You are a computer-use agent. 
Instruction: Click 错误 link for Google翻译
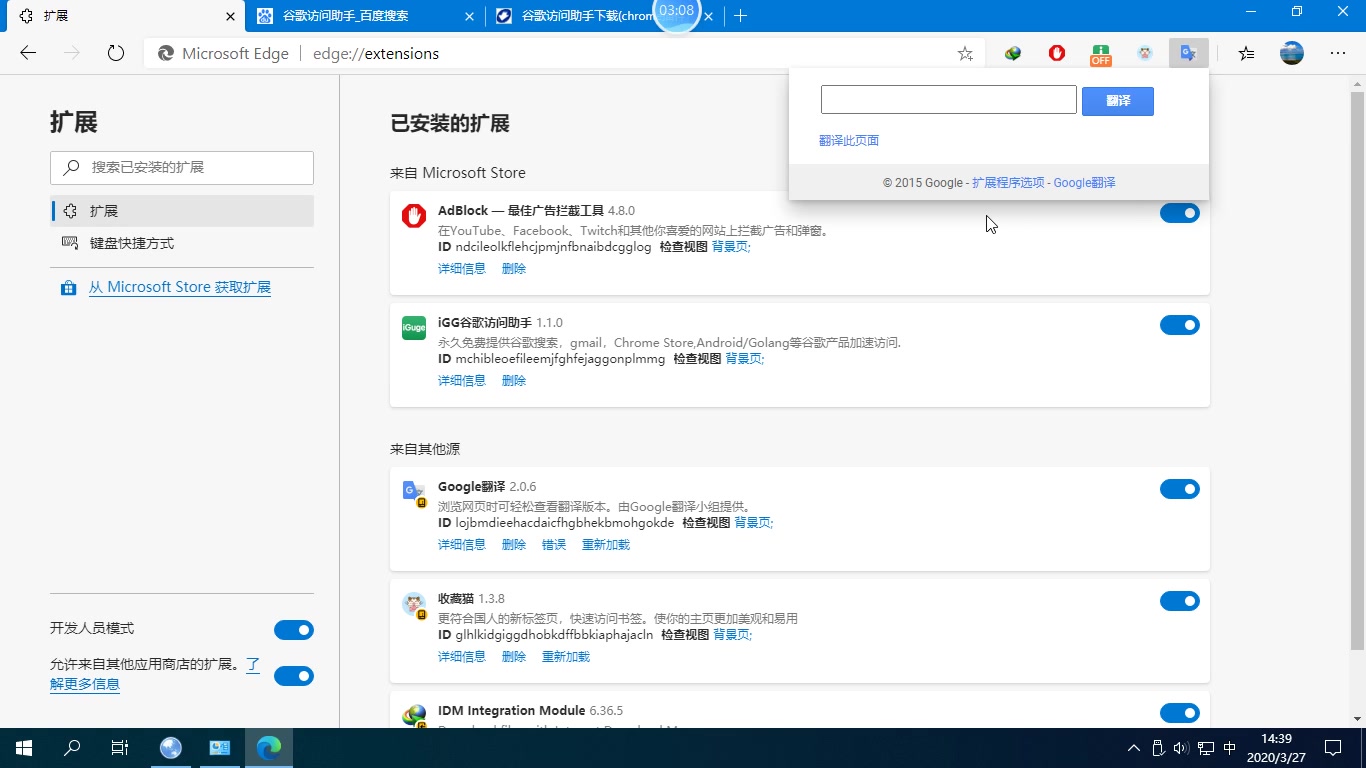click(554, 545)
